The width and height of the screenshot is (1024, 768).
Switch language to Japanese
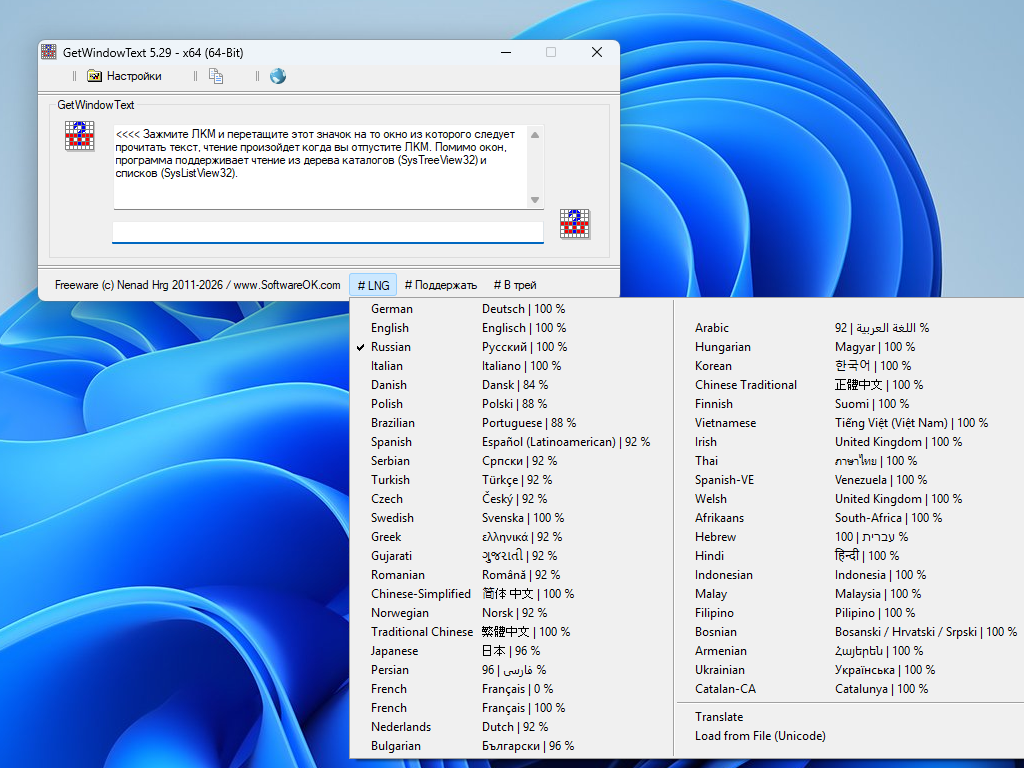(394, 651)
